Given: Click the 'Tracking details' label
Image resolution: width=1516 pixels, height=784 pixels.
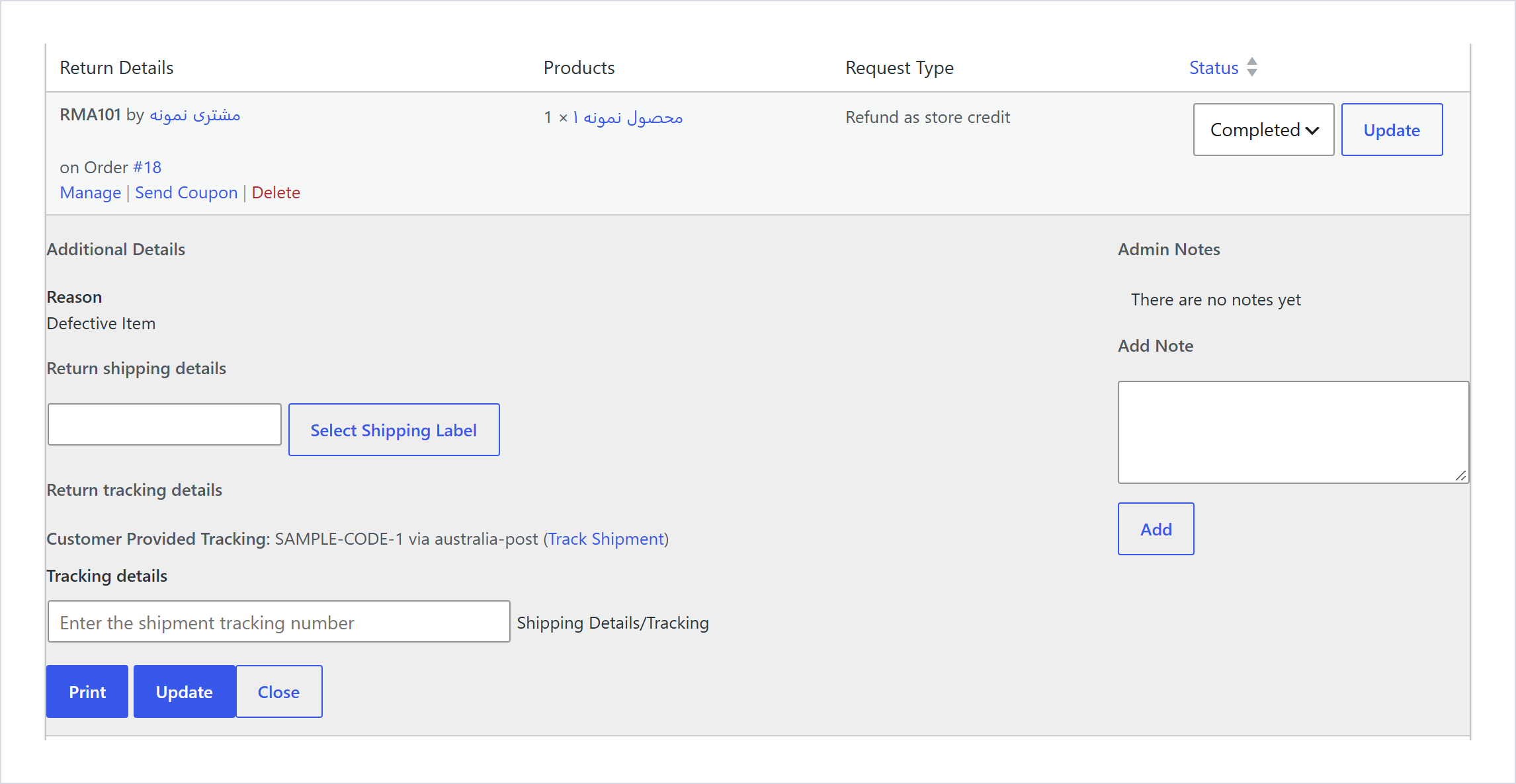Looking at the screenshot, I should pyautogui.click(x=107, y=576).
